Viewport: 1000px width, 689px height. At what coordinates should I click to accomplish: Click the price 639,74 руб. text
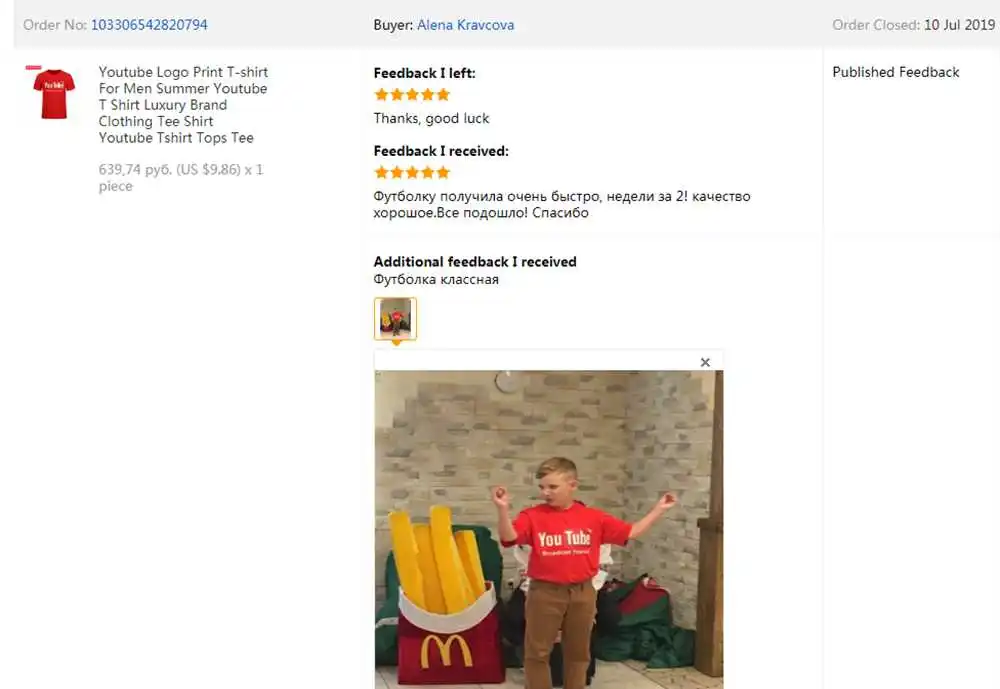pos(135,170)
